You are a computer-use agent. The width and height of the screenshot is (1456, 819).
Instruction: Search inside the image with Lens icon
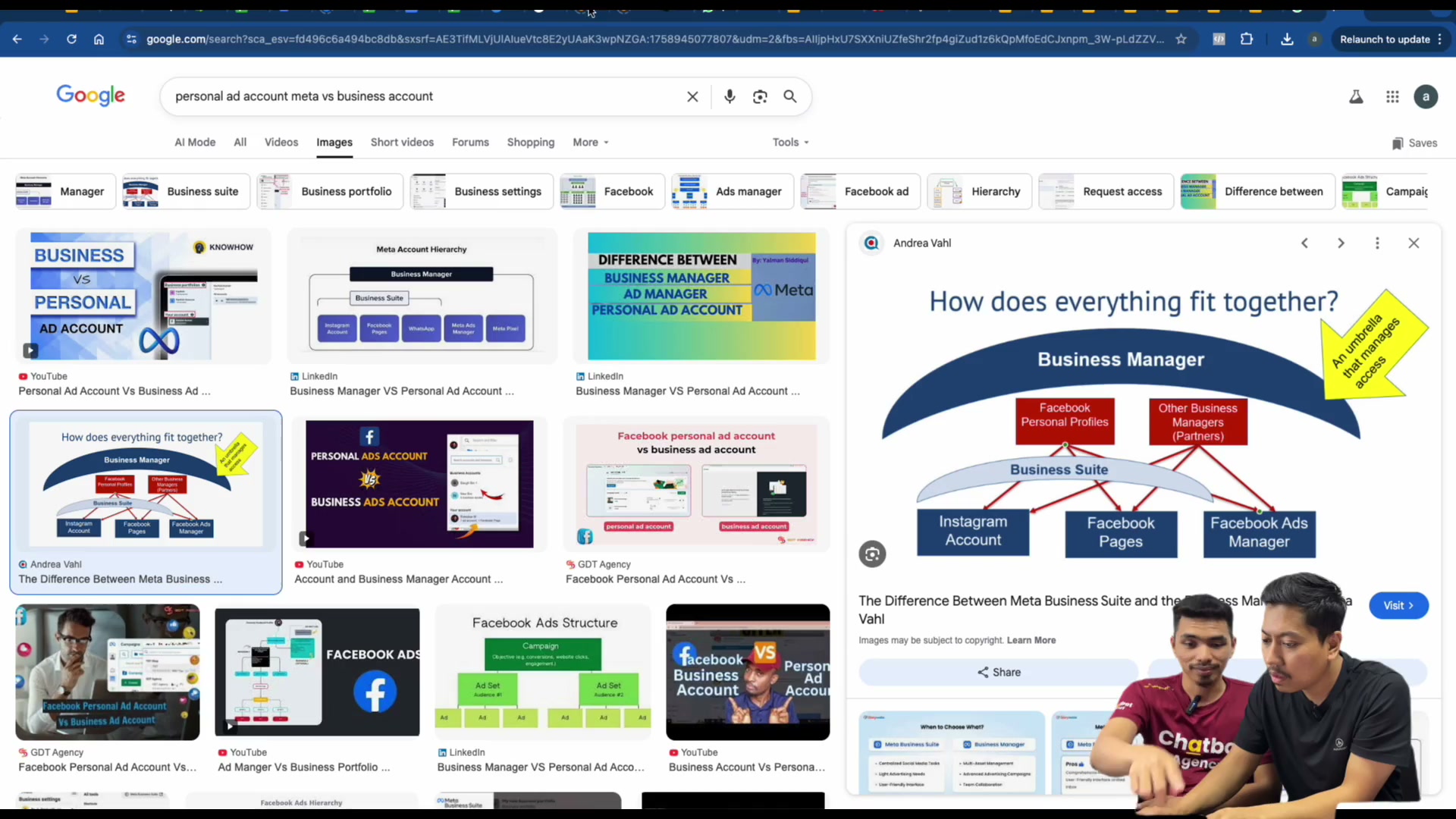(872, 554)
